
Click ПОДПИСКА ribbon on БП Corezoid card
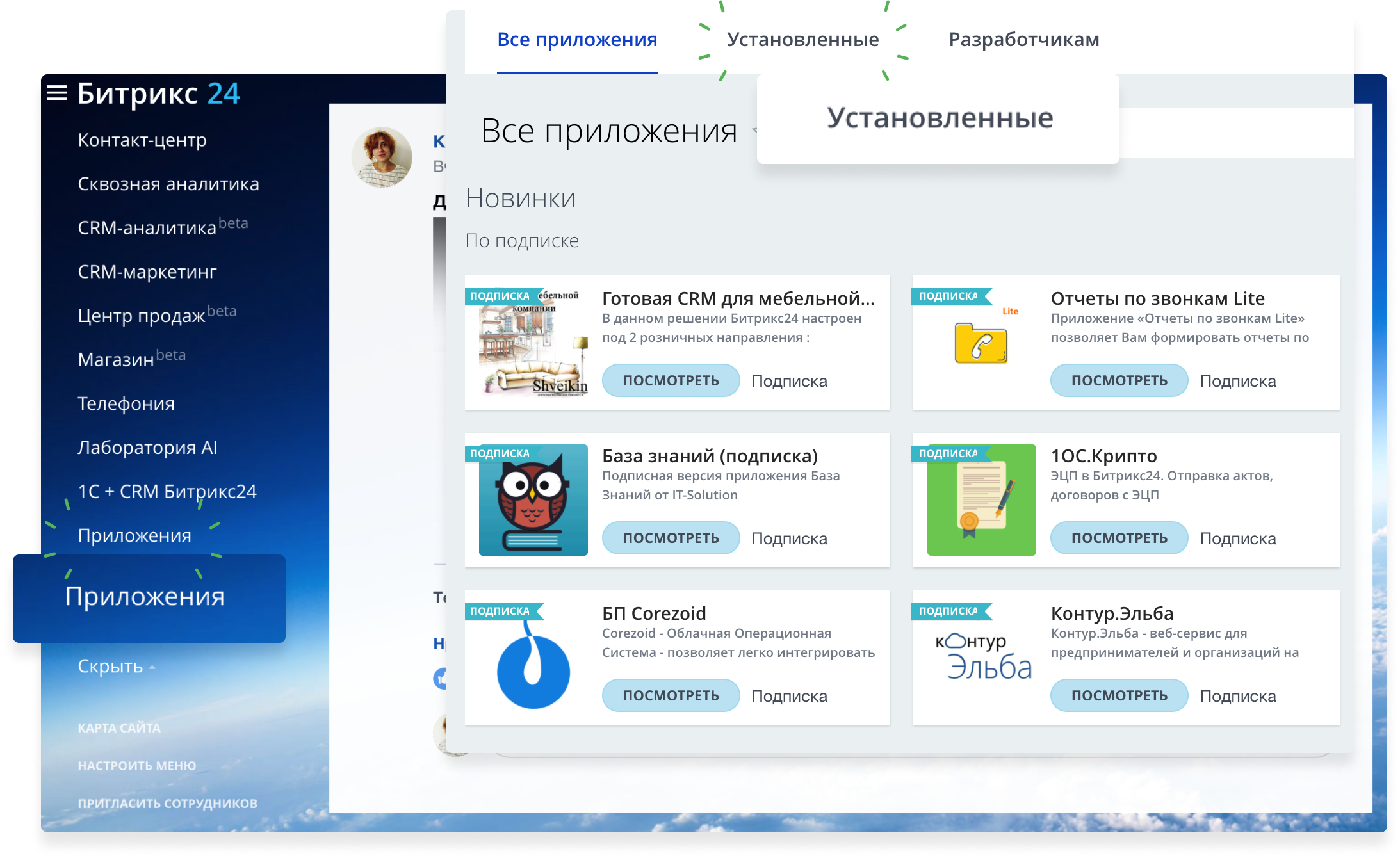click(503, 611)
